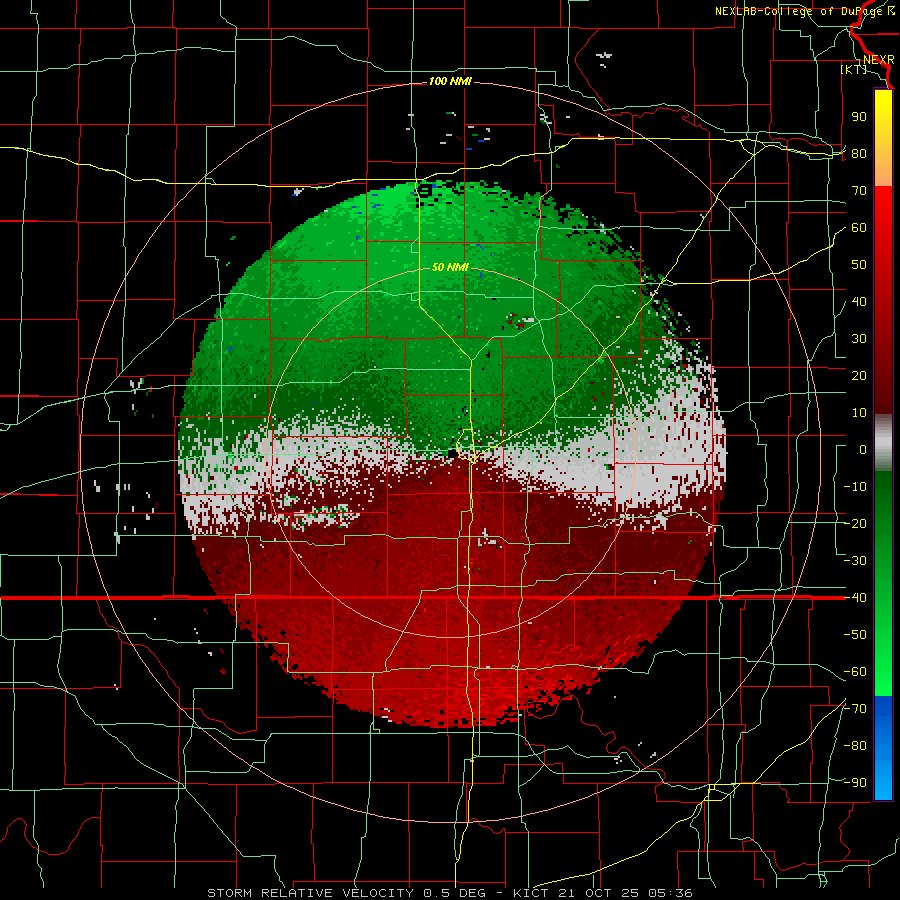
Task: Click the blue segment of the color bar
Action: coord(883,748)
